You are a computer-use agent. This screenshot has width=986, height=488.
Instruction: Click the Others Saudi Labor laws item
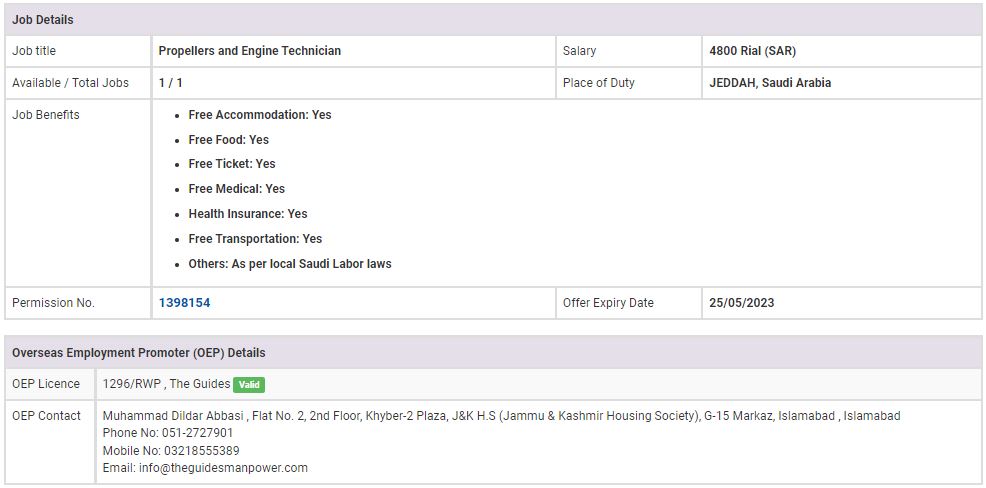click(x=289, y=264)
